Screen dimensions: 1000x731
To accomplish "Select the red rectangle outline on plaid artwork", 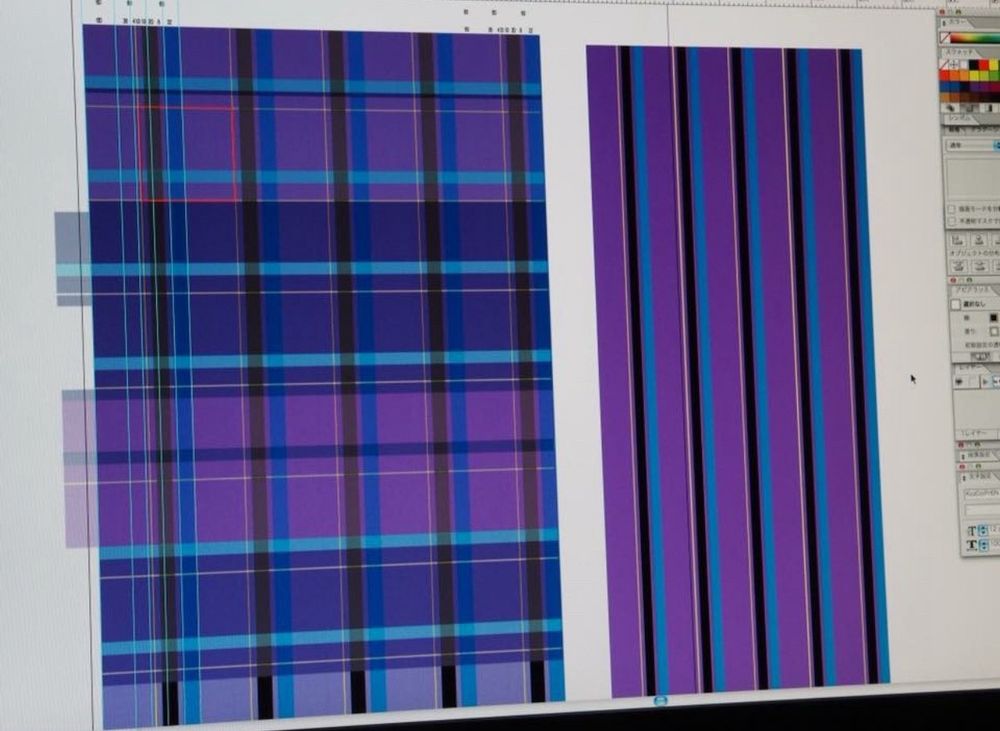I will (187, 154).
